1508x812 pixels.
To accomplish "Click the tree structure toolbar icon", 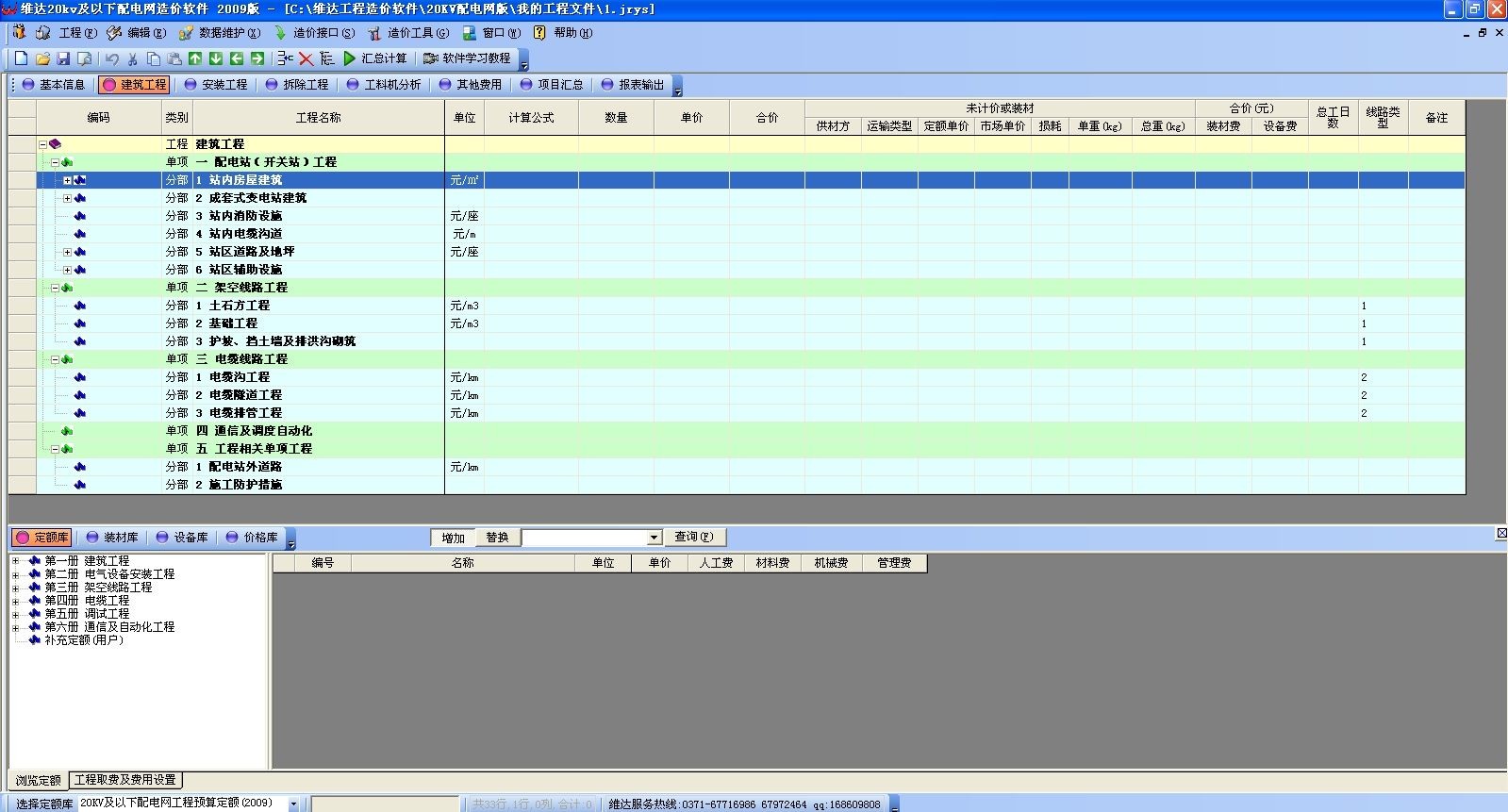I will click(x=327, y=58).
